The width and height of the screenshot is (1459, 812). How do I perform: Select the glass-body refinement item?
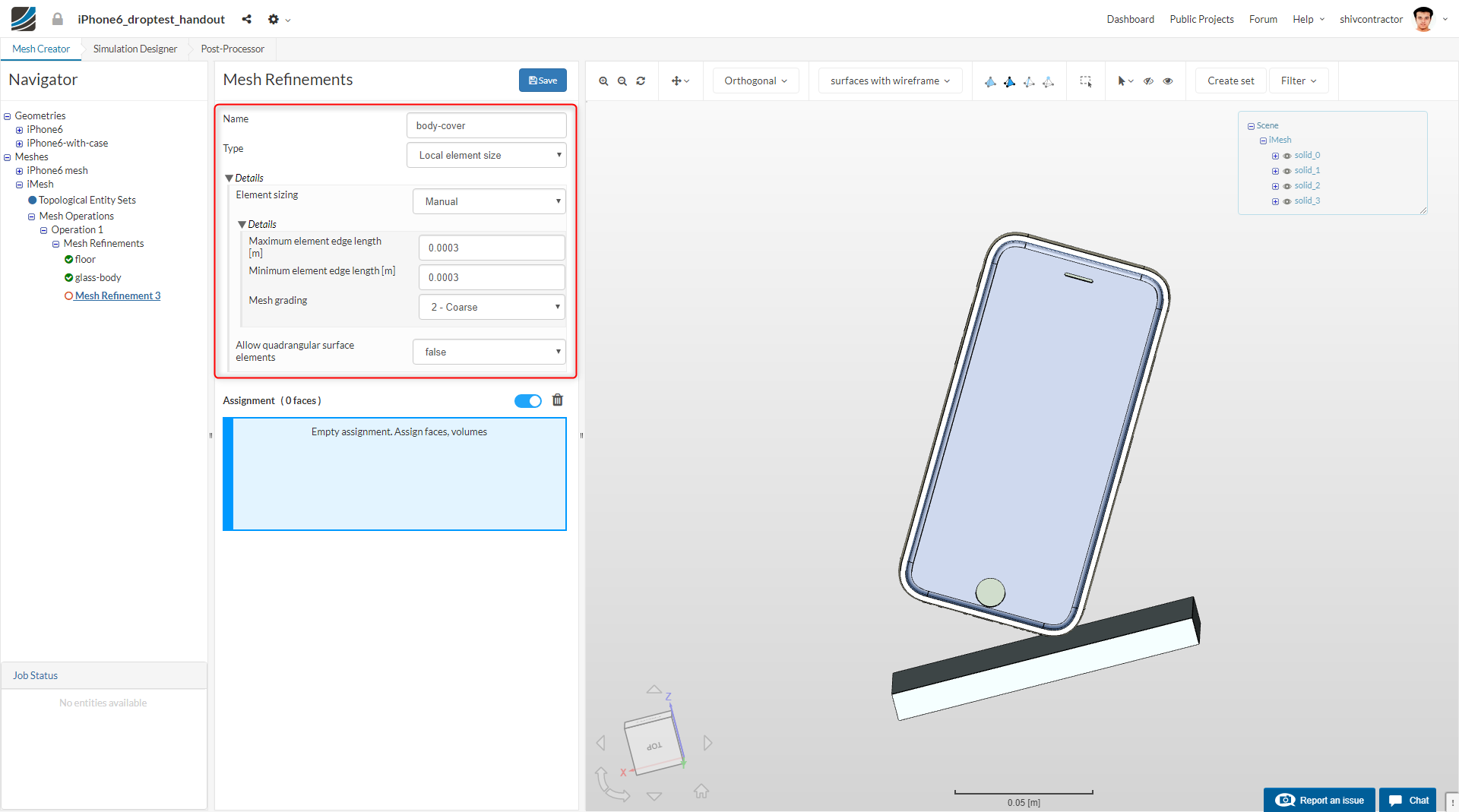pyautogui.click(x=98, y=277)
